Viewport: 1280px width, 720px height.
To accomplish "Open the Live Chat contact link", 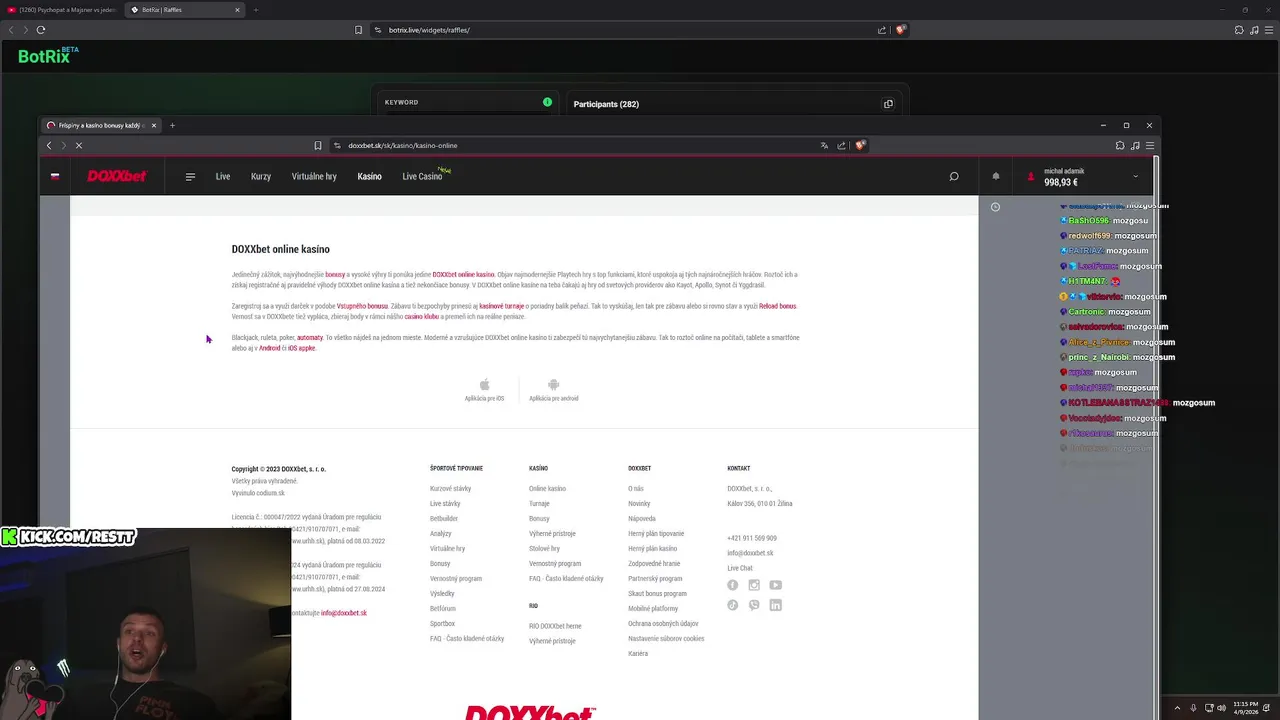I will click(x=740, y=568).
